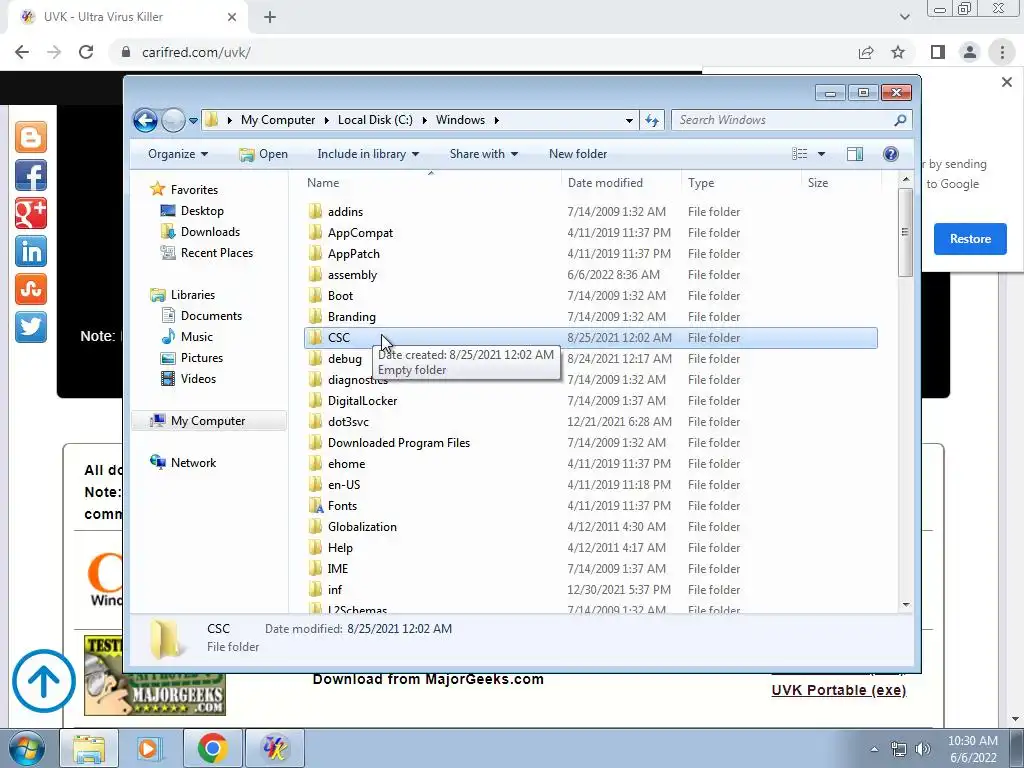This screenshot has width=1024, height=768.
Task: Click the LinkedIn share icon
Action: pos(31,251)
